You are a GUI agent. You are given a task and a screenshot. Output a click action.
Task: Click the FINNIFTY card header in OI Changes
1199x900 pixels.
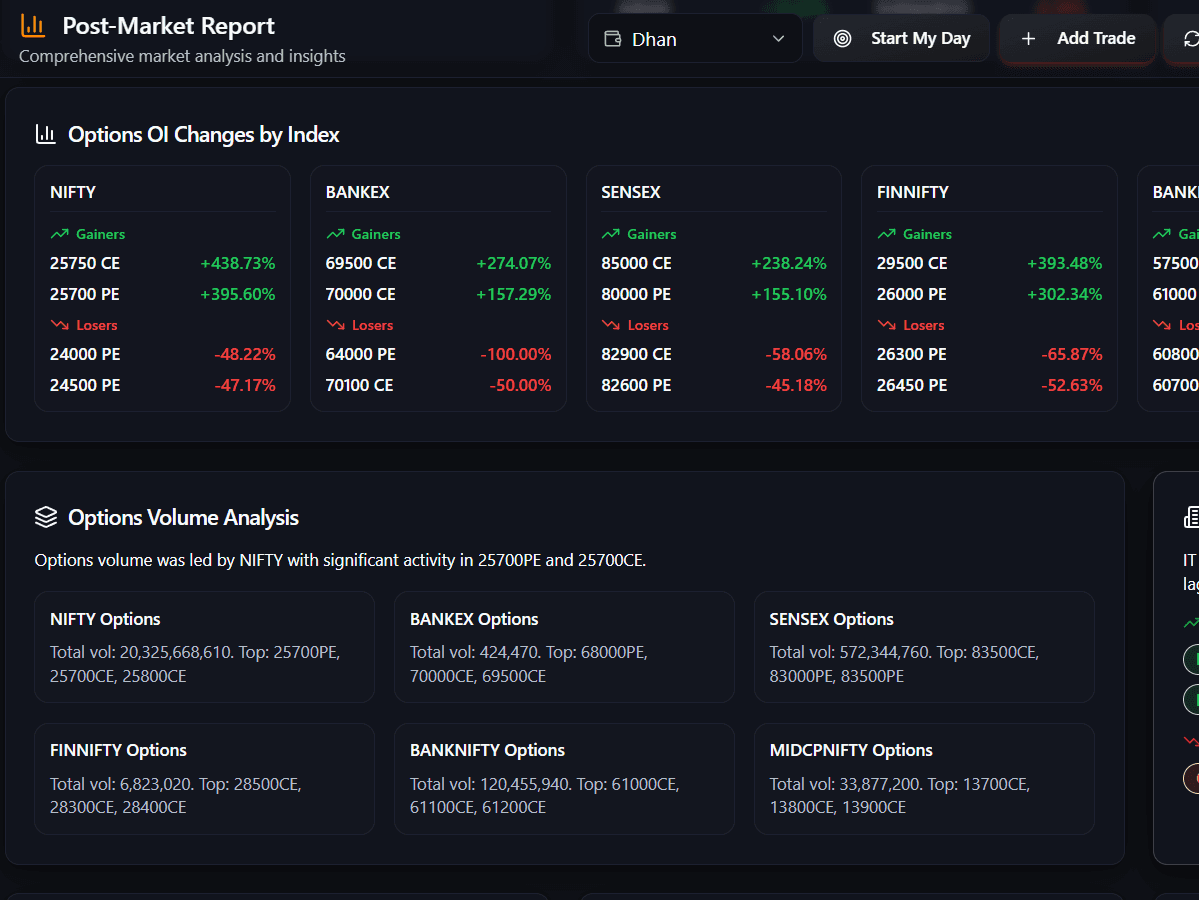[911, 191]
